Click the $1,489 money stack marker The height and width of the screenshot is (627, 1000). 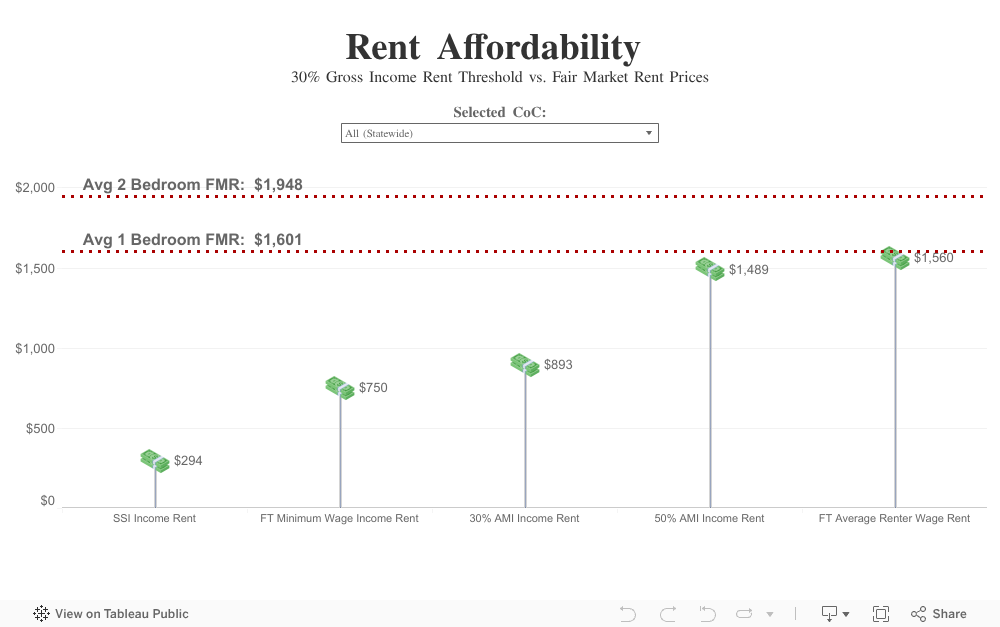(710, 269)
